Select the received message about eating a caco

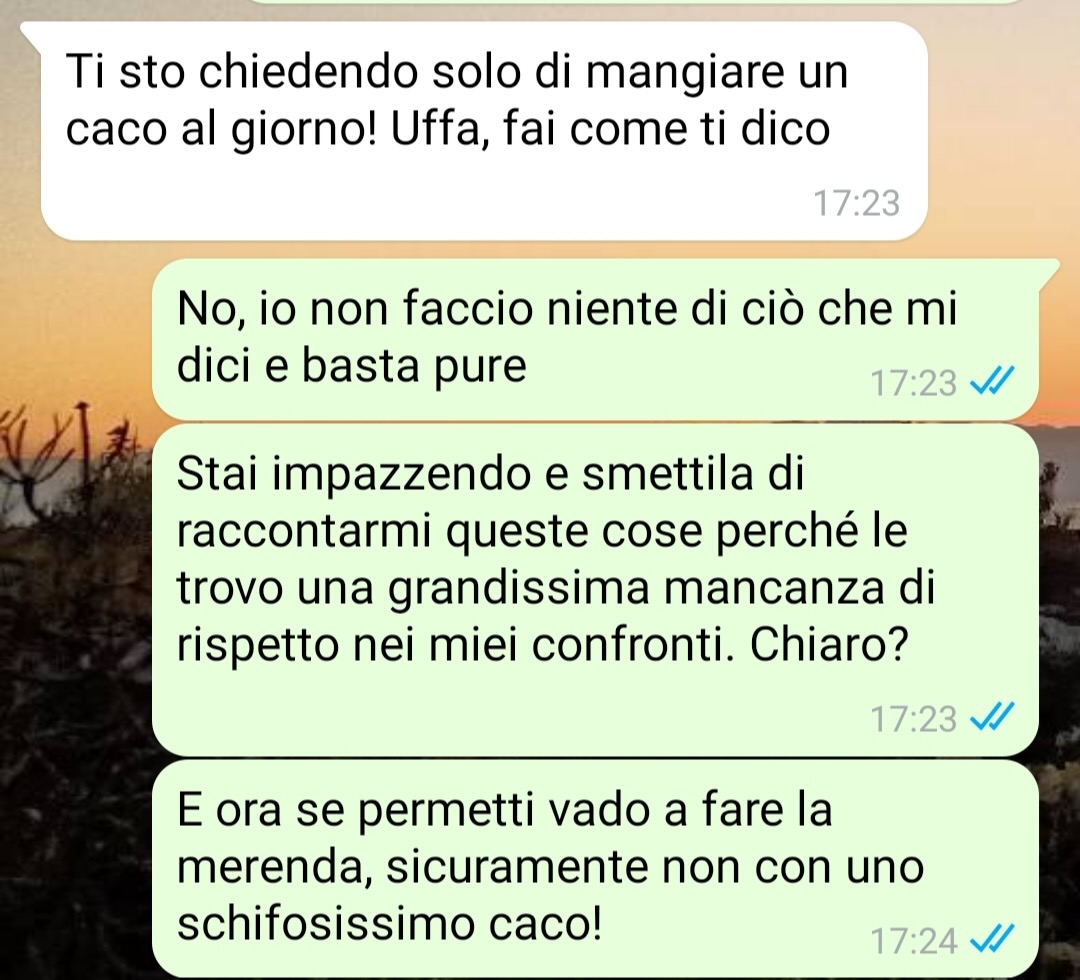point(484,131)
